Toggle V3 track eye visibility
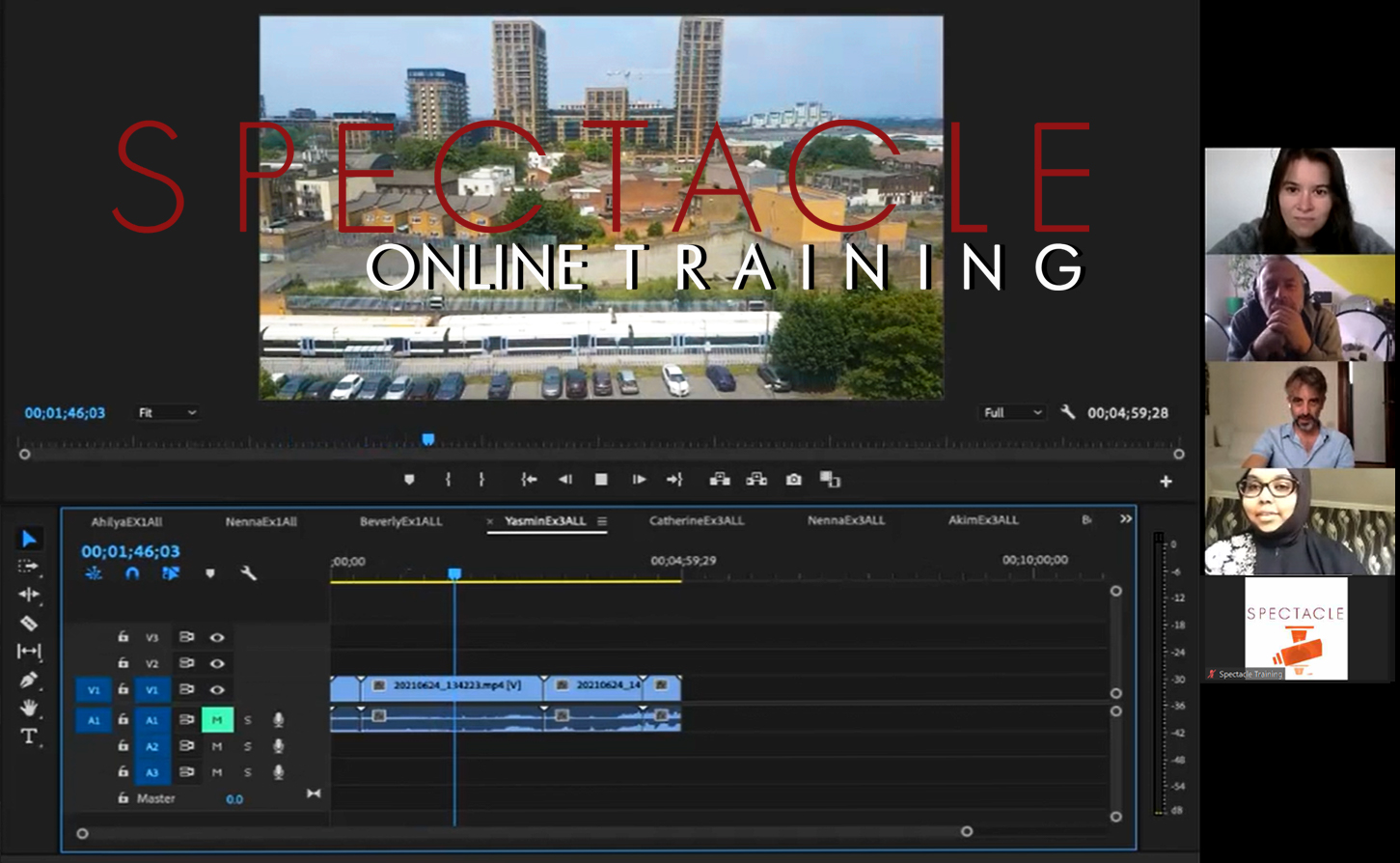This screenshot has height=863, width=1400. coord(217,637)
